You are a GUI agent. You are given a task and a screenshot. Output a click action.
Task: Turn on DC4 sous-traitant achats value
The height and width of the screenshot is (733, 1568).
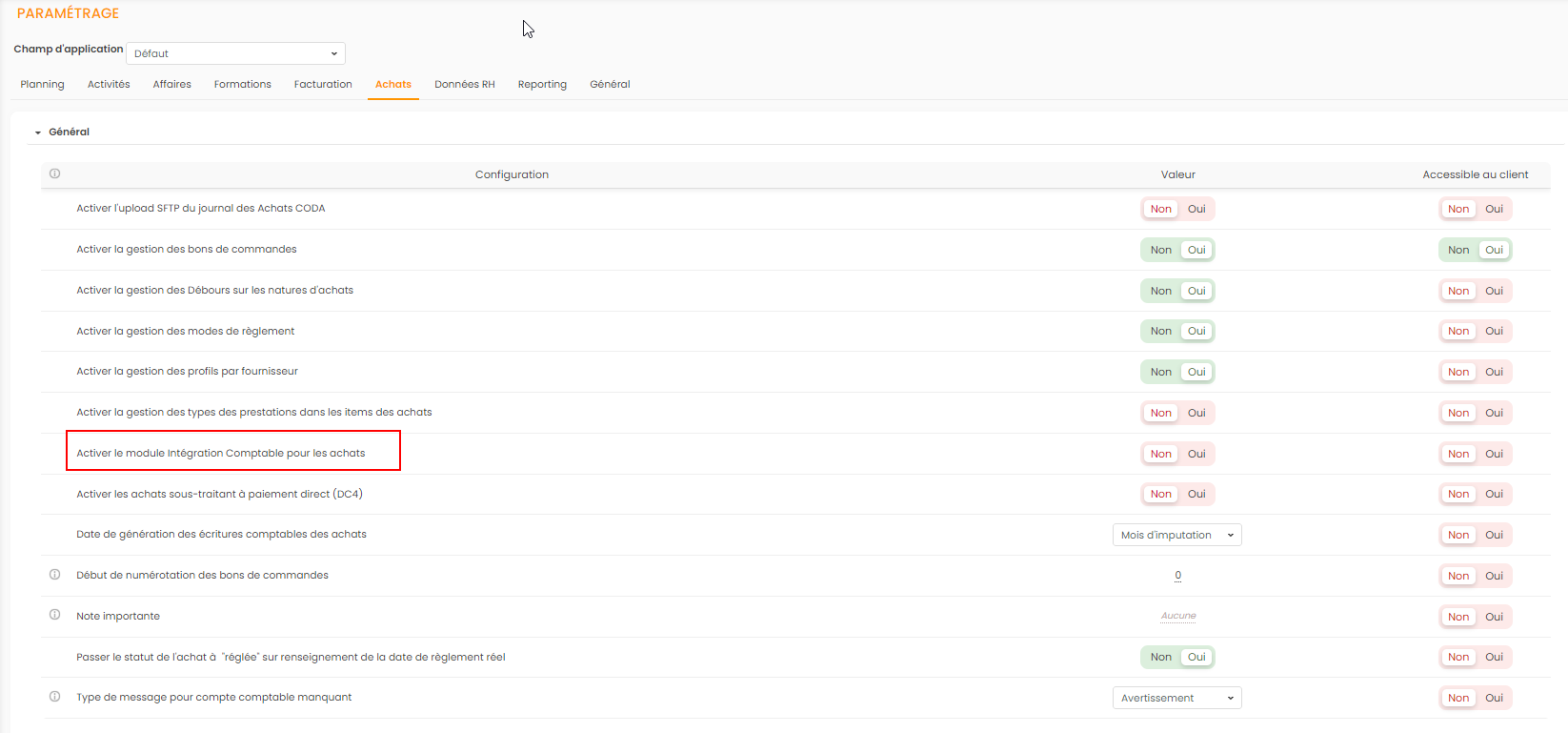tap(1196, 494)
